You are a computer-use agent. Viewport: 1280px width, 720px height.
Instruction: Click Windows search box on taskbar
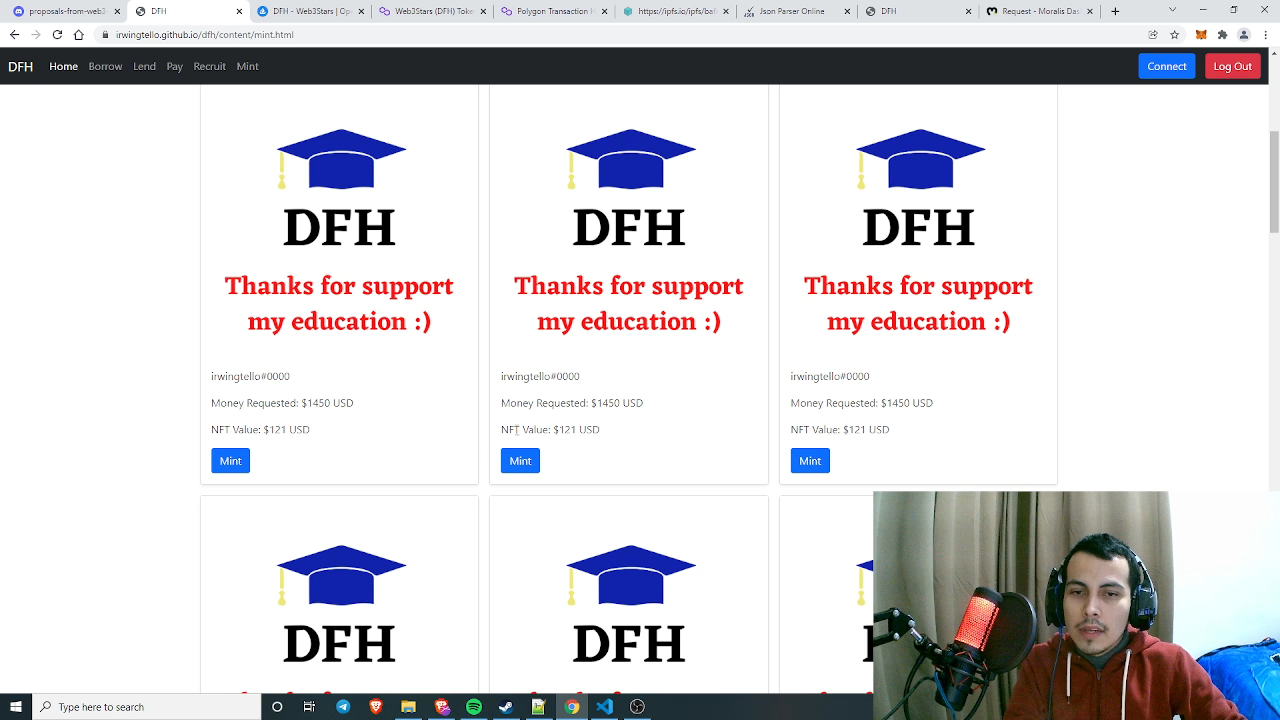(146, 707)
